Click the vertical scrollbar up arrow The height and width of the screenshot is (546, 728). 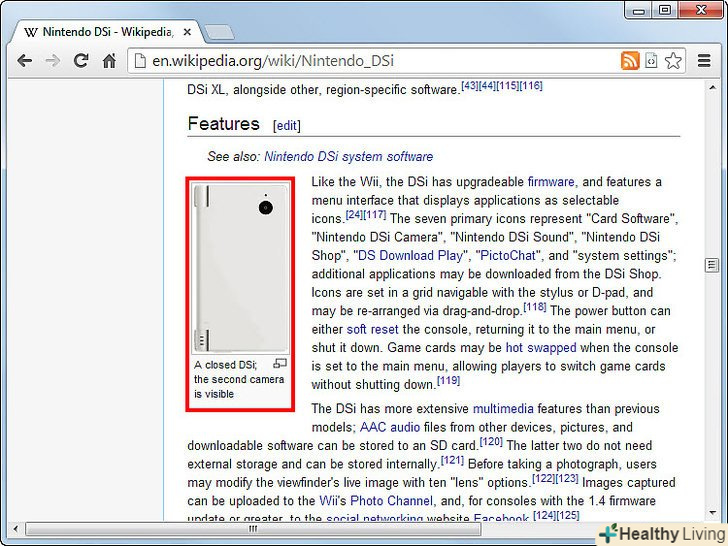(712, 88)
